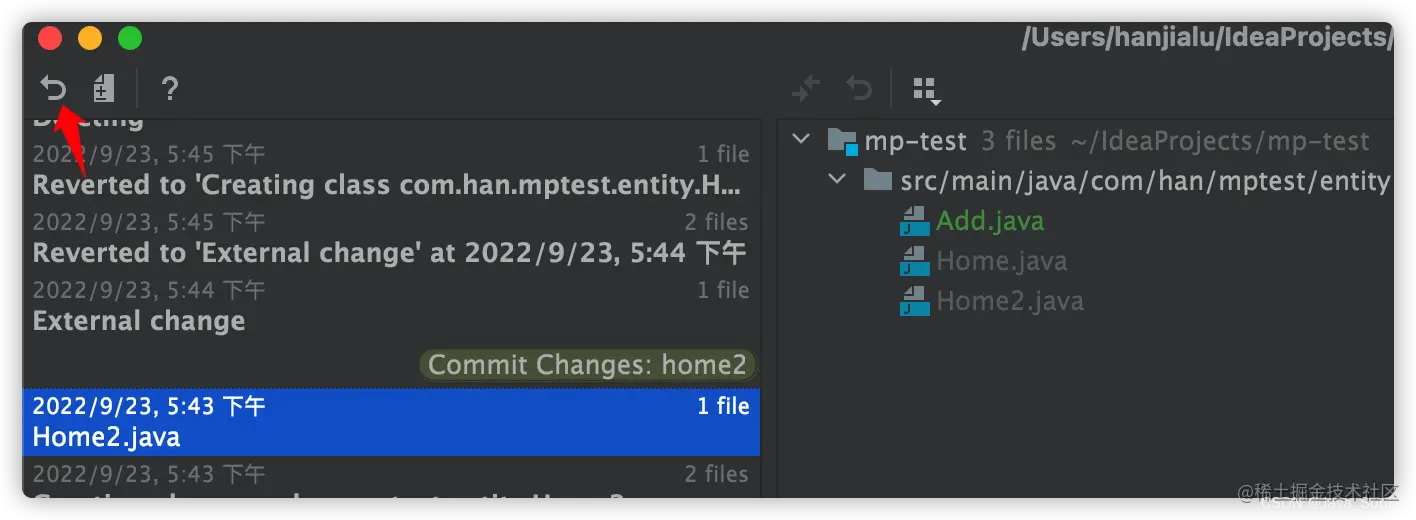
Task: Click the Create Patch icon
Action: [x=104, y=89]
